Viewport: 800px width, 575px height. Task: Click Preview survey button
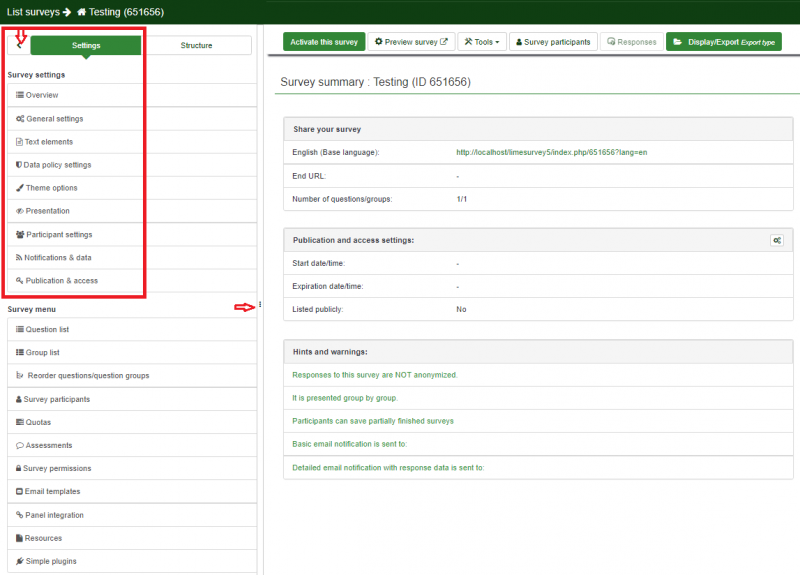[x=411, y=42]
